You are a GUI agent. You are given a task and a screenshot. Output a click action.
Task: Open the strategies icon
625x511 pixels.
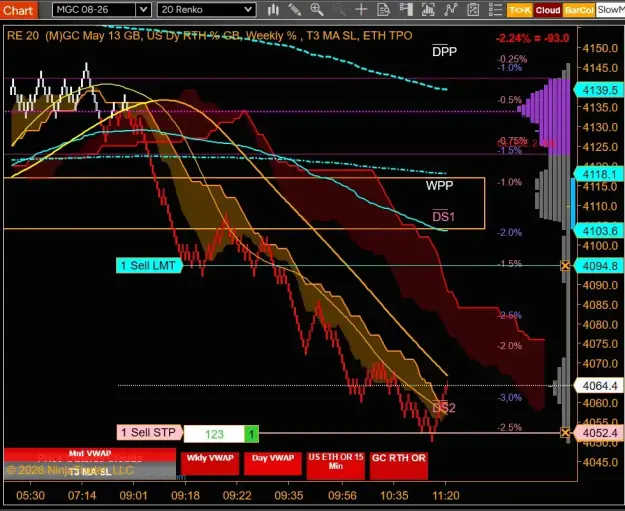click(x=473, y=10)
